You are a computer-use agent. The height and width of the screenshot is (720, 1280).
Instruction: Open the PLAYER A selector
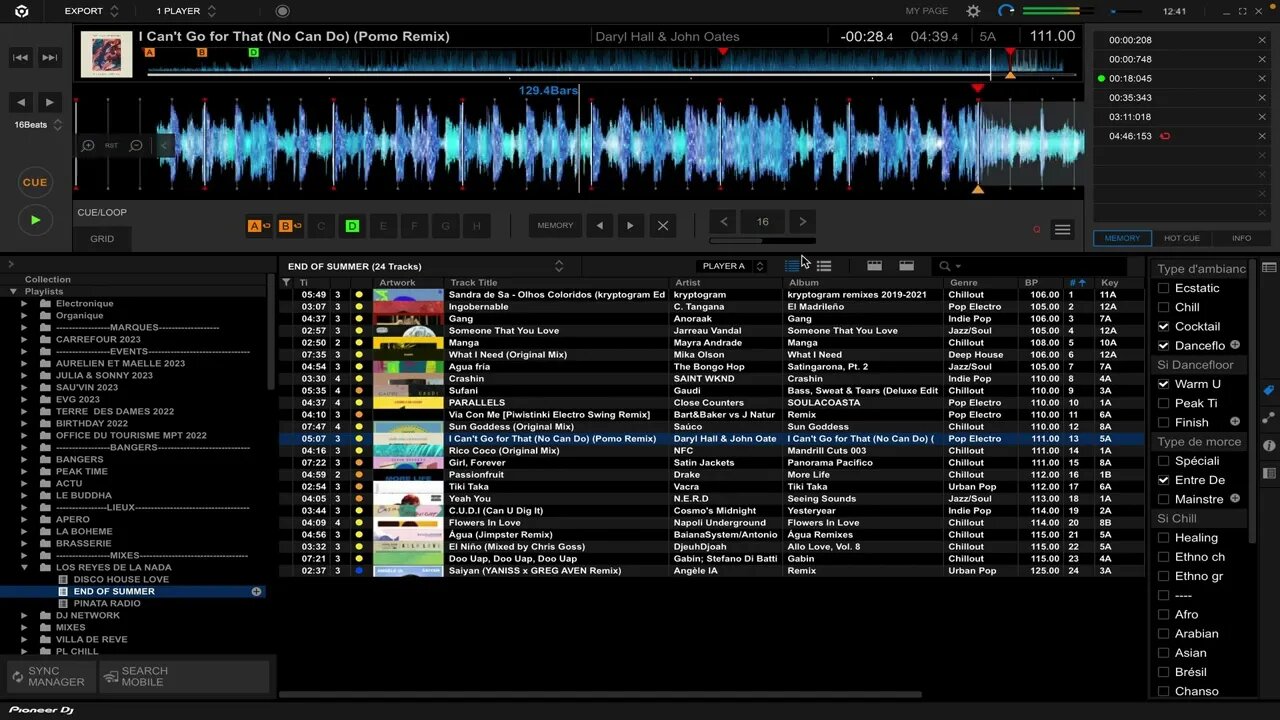click(733, 266)
